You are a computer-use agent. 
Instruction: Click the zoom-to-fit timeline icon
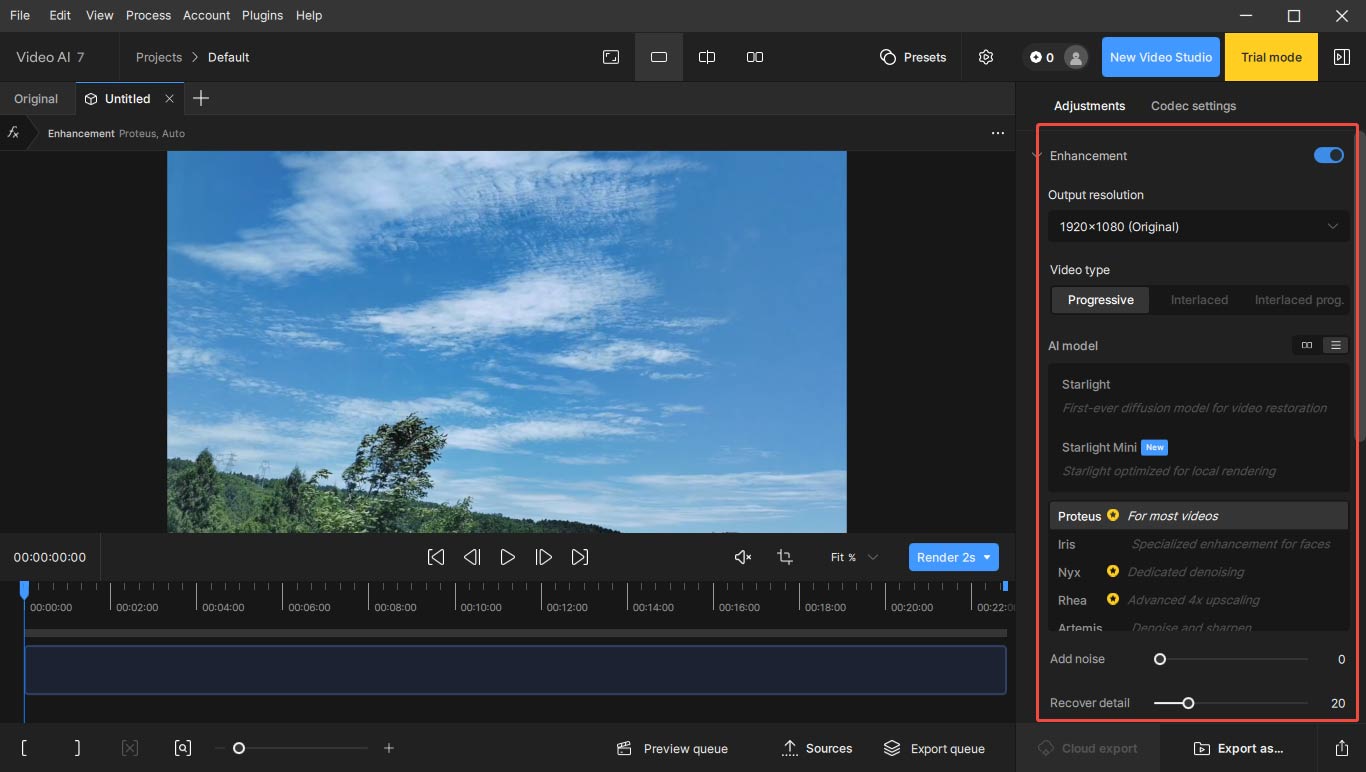point(182,748)
